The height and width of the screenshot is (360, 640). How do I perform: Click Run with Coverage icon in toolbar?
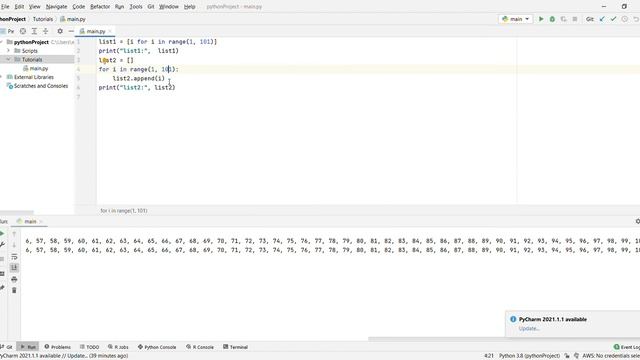pos(564,19)
